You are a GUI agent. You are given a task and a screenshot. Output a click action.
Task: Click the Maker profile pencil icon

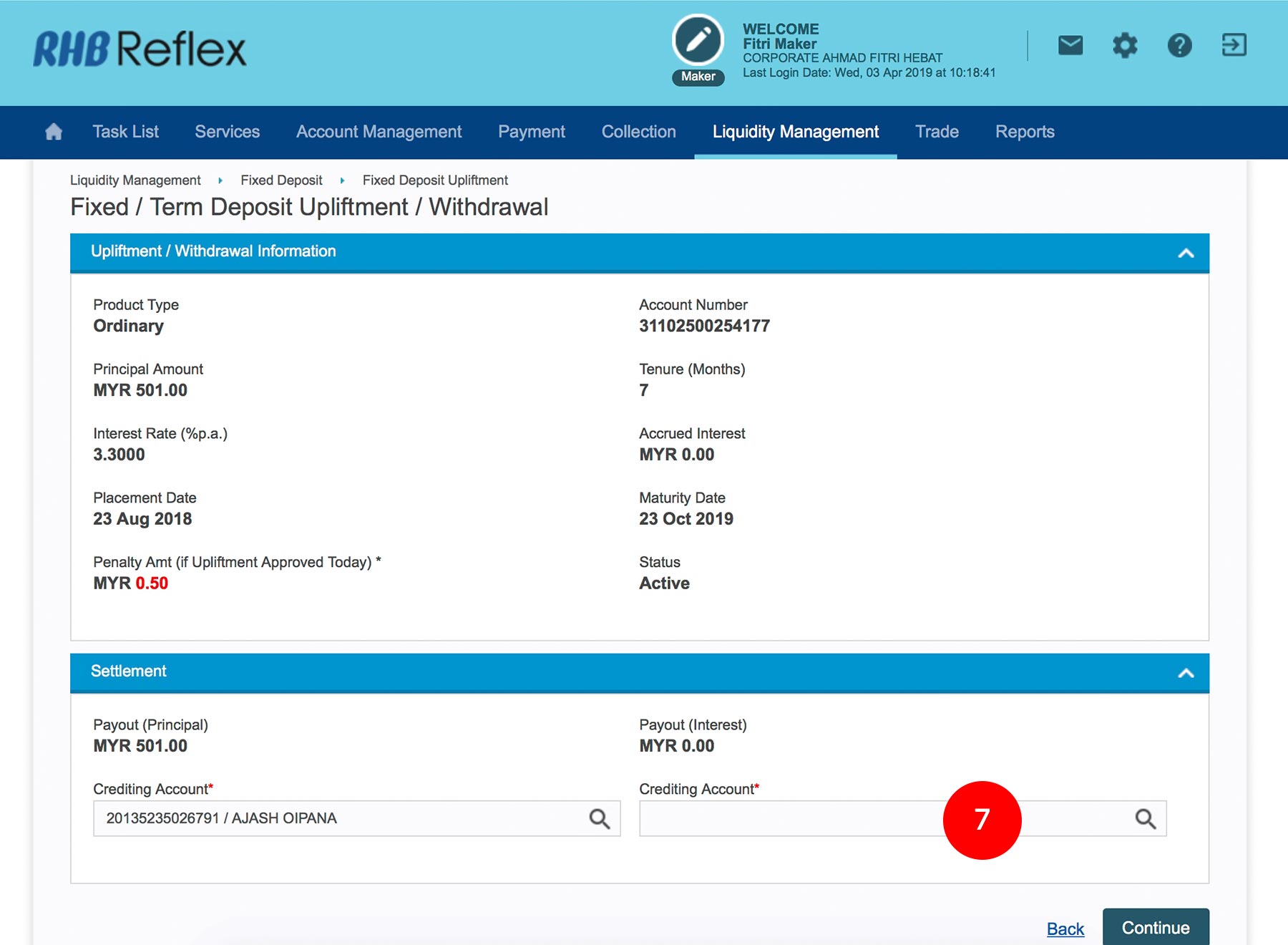pos(698,41)
